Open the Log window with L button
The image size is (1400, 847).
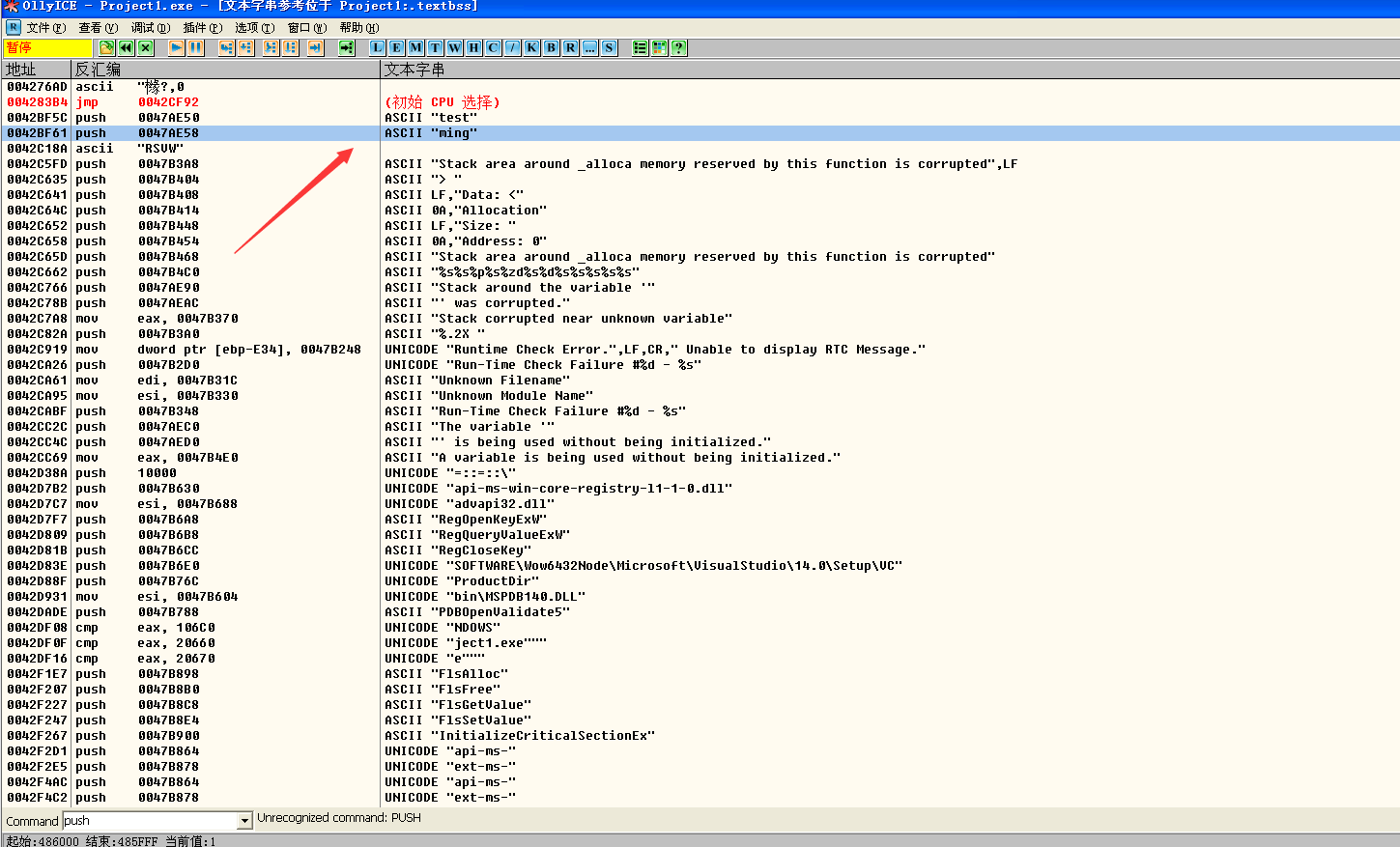click(x=377, y=47)
